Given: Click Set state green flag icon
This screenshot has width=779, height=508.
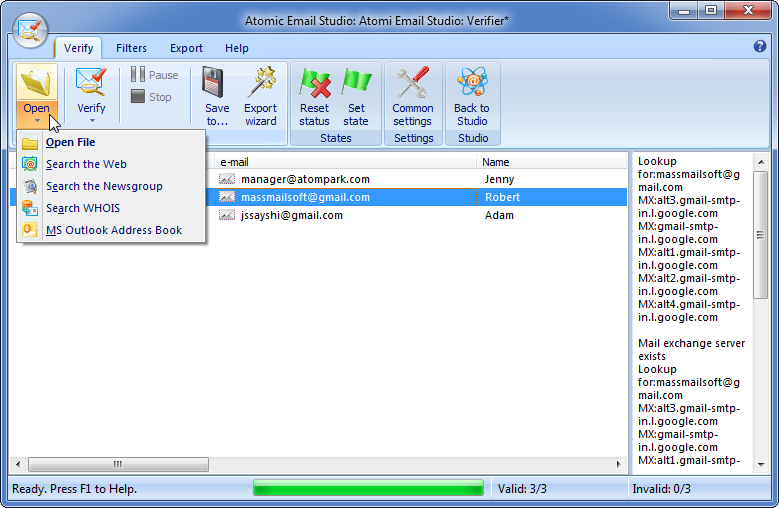Looking at the screenshot, I should (356, 82).
